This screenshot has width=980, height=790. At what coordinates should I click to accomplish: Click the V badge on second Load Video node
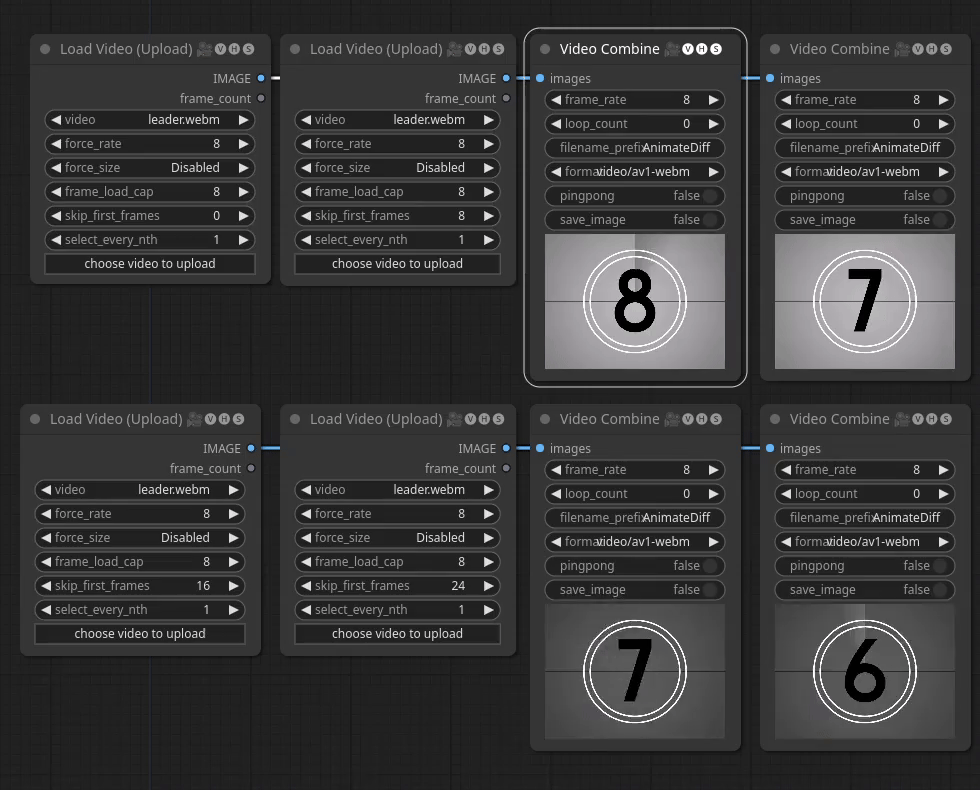click(x=468, y=48)
